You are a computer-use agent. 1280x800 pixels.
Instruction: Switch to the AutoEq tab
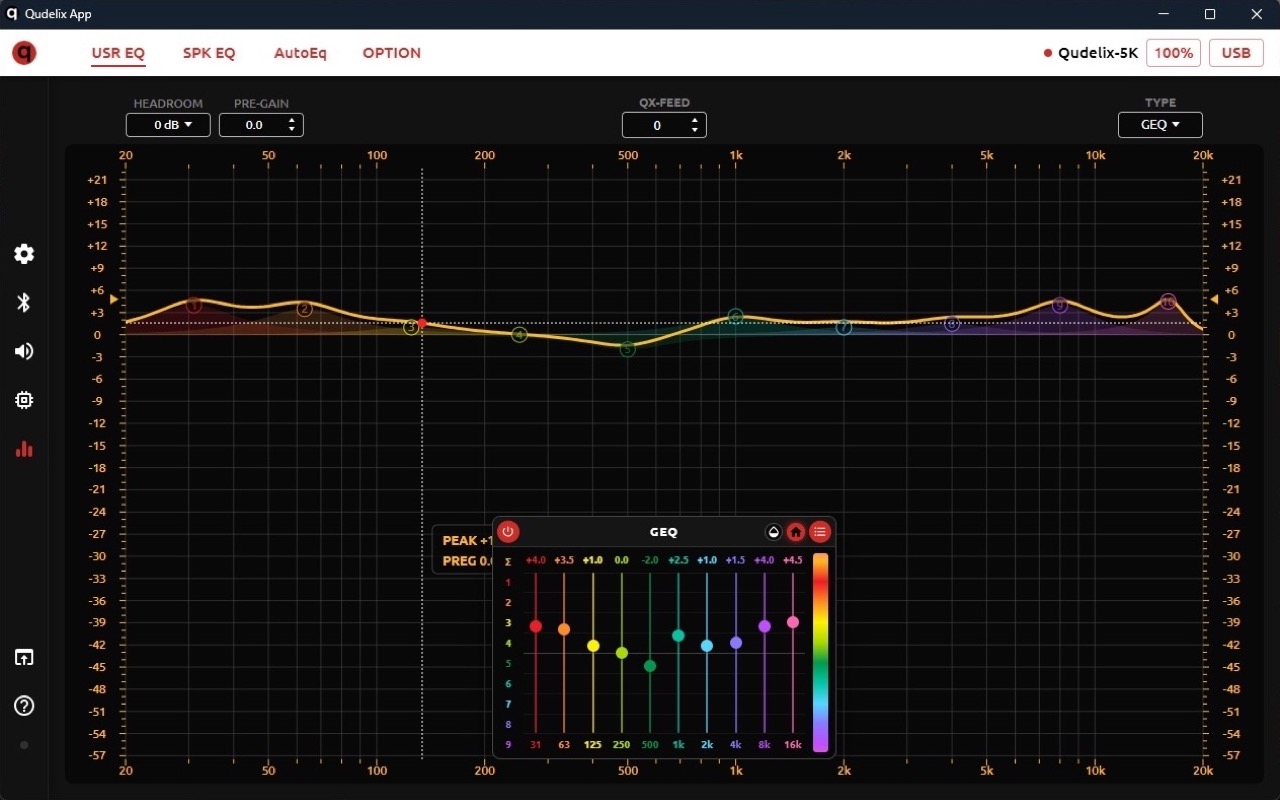coord(300,53)
